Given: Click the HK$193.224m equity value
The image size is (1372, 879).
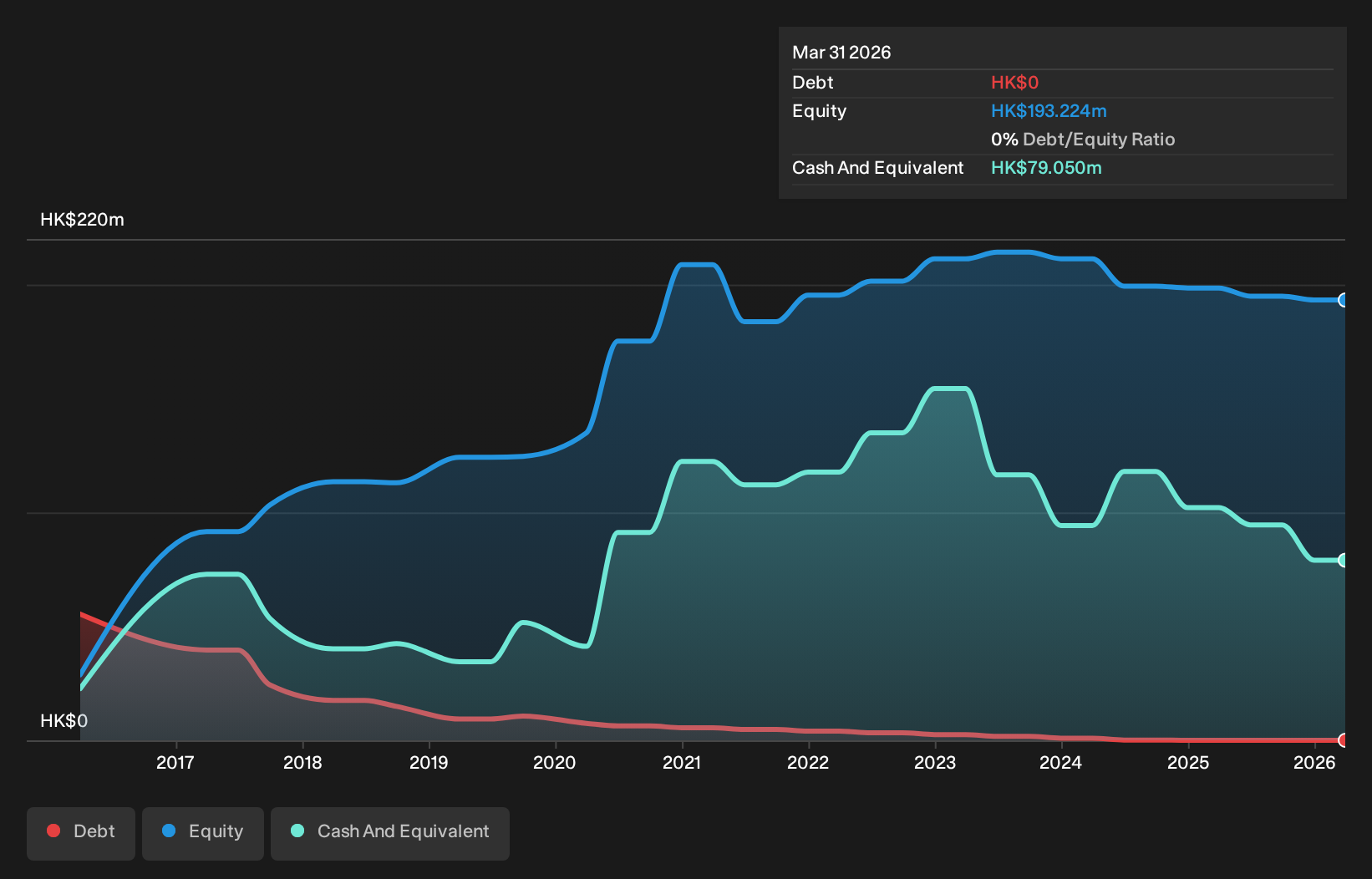Looking at the screenshot, I should click(x=1049, y=111).
